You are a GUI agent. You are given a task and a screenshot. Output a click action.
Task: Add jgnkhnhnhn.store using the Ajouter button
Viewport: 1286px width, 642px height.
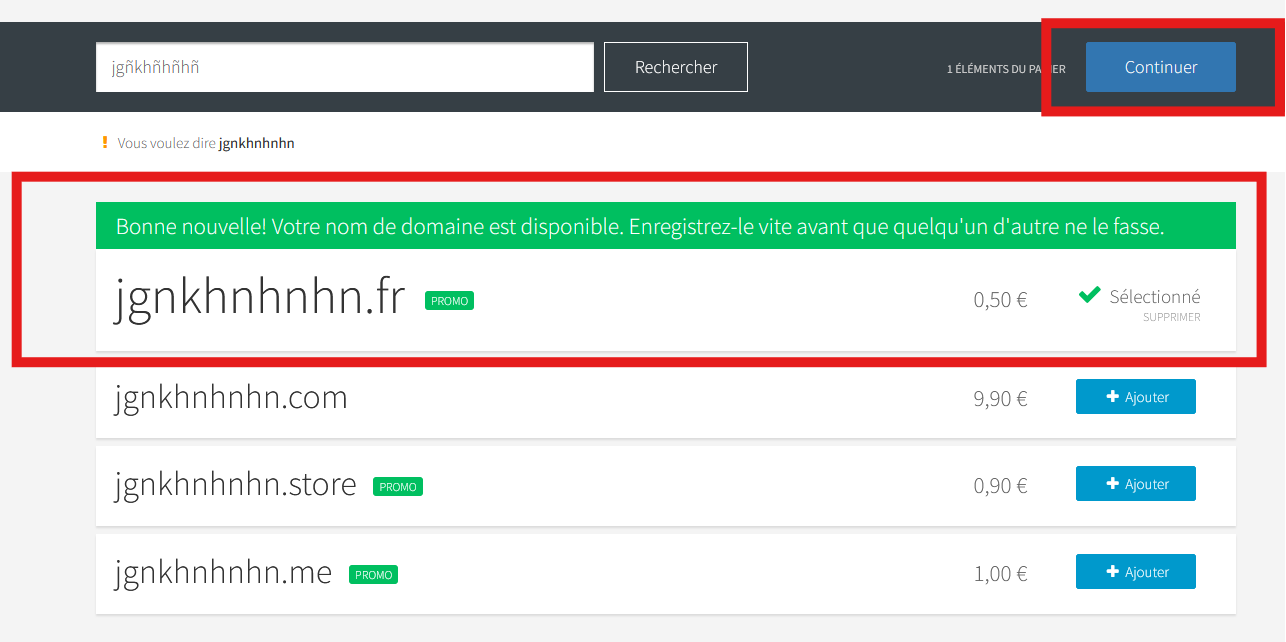1135,484
